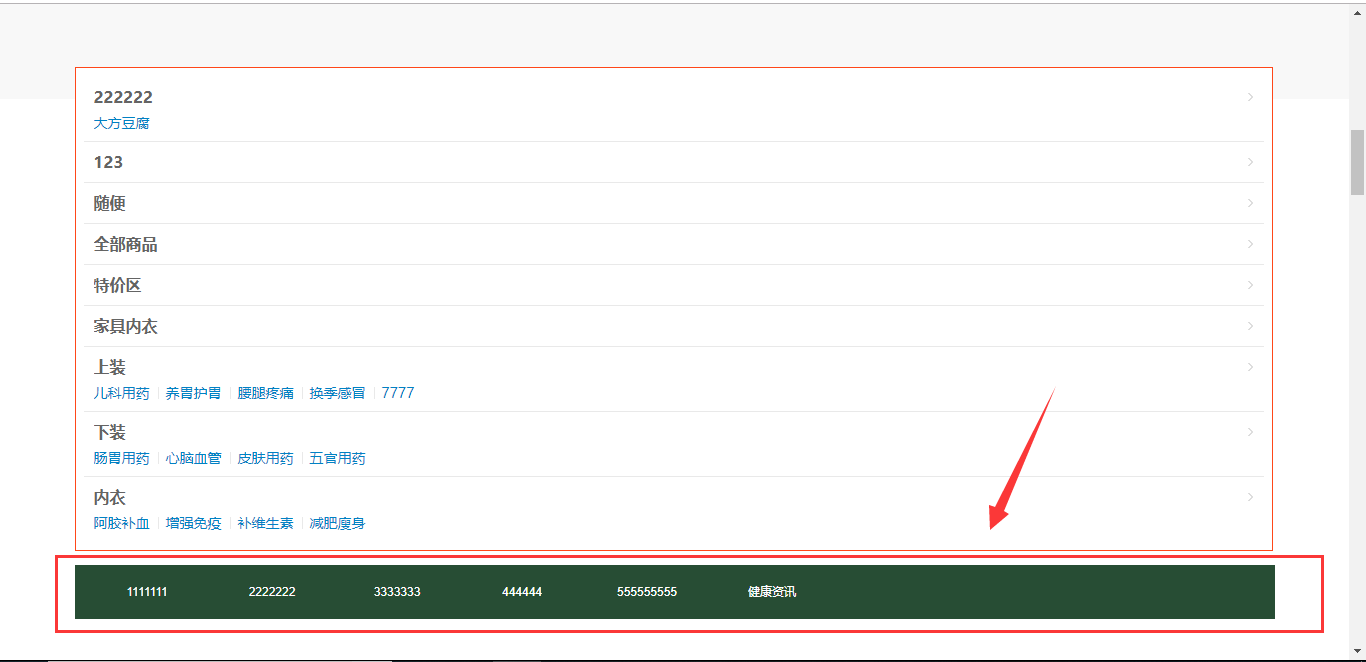This screenshot has width=1366, height=662.
Task: Open the 3333333 navigation menu item
Action: [397, 592]
